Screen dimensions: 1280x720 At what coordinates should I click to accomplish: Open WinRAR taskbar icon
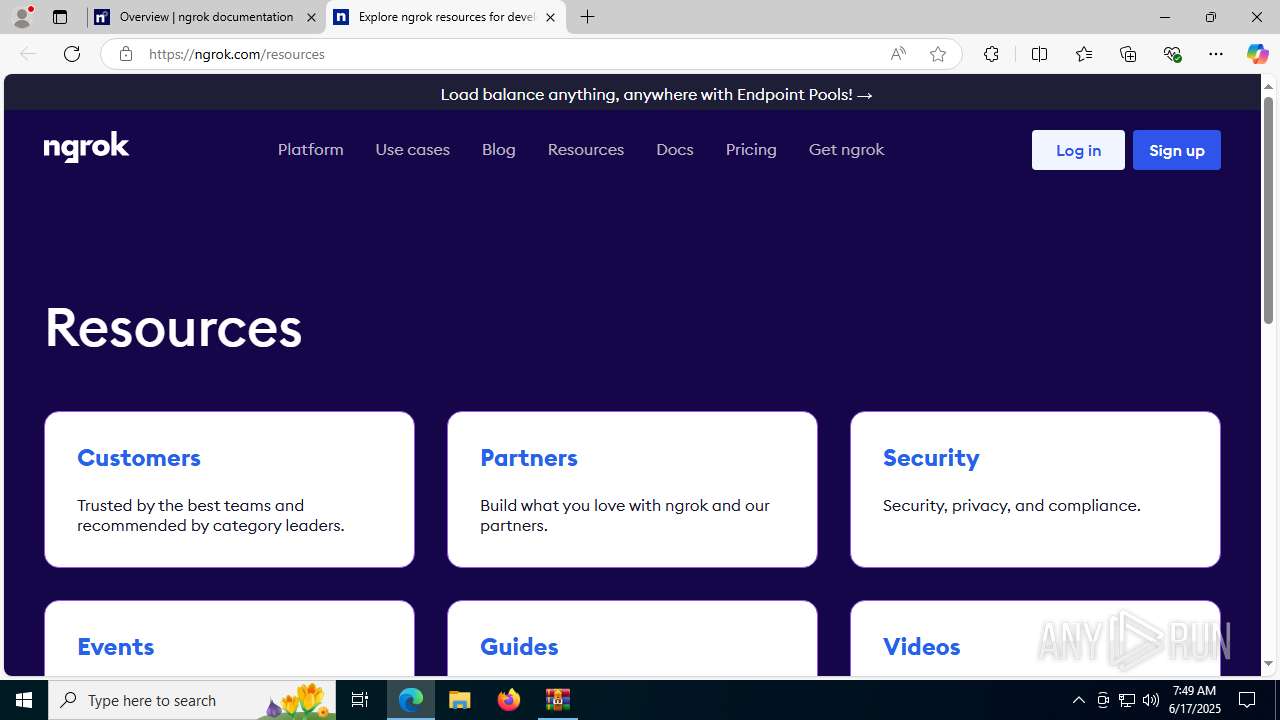tap(558, 700)
